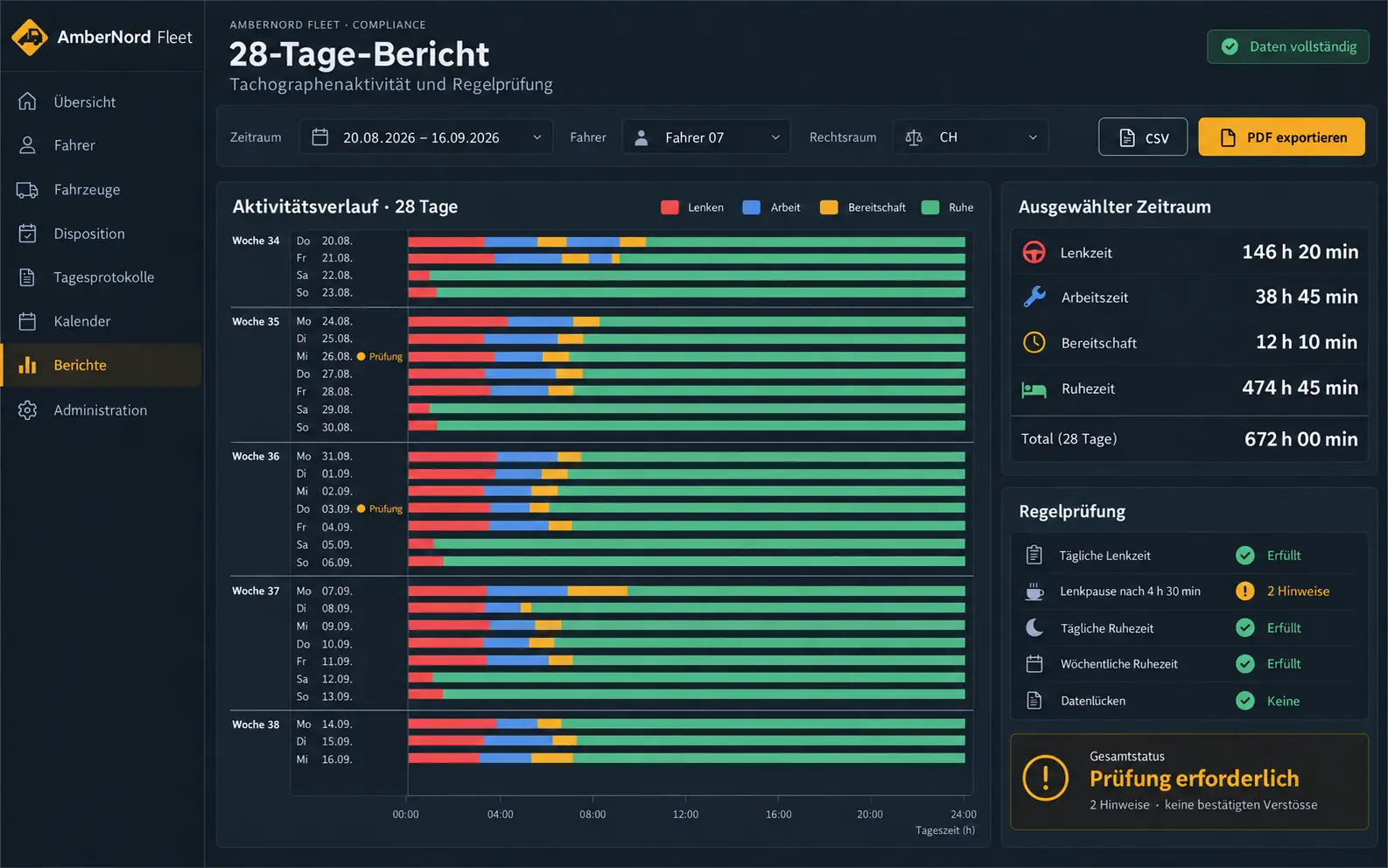Open the Rechtsraum CH dropdown
The image size is (1388, 868).
[971, 137]
